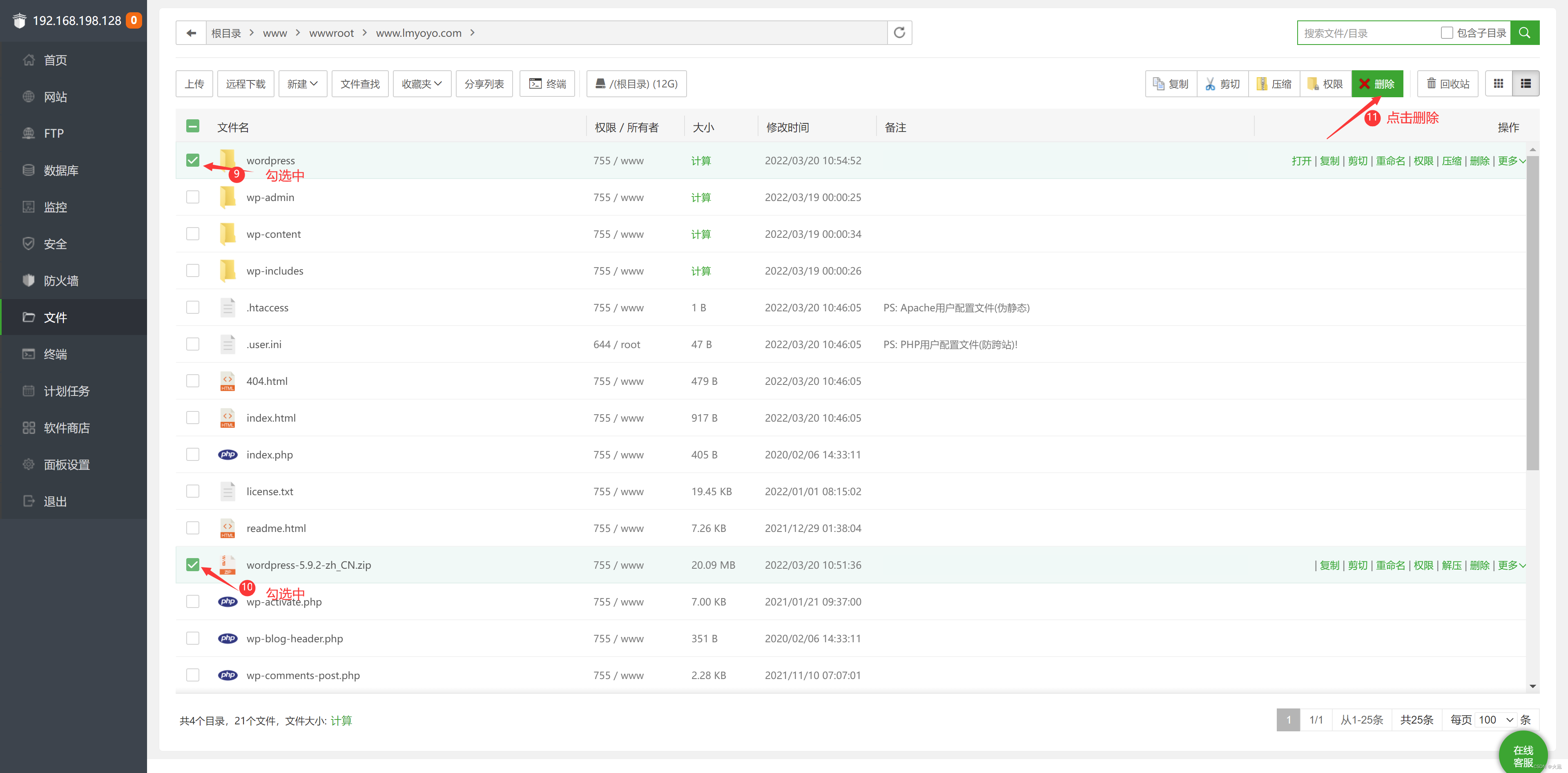Click Remote Download (远程下载) button

(245, 83)
